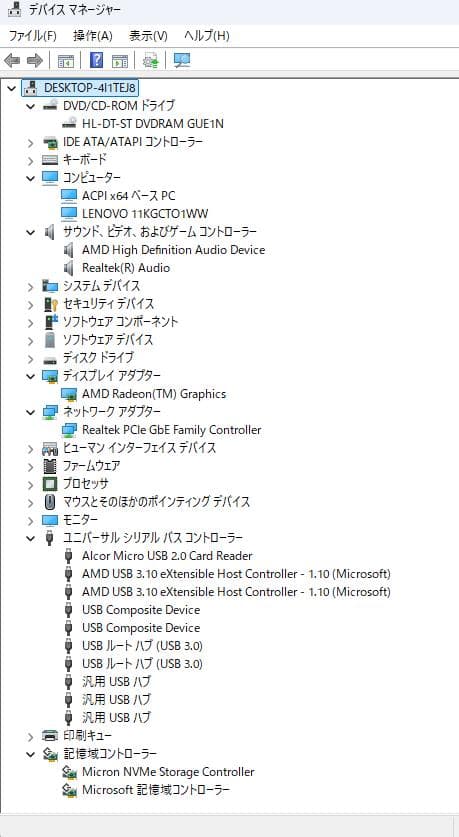Select LENOVO 11KGCTO1WW entry
The height and width of the screenshot is (837, 459).
[x=145, y=214]
